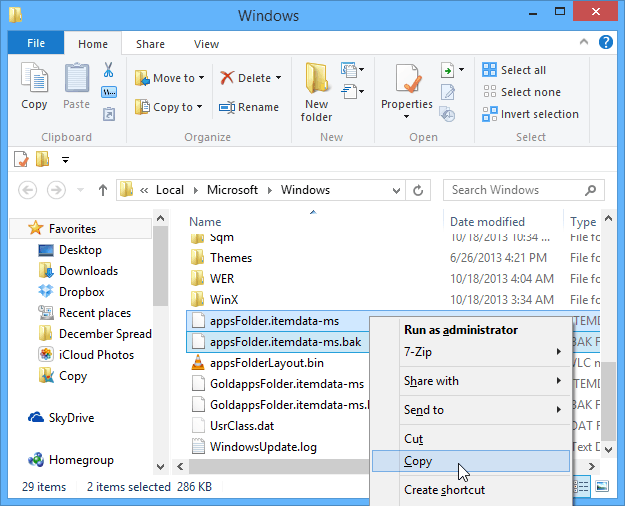Click the folder icon in the title bar
625x506 pixels.
16,15
